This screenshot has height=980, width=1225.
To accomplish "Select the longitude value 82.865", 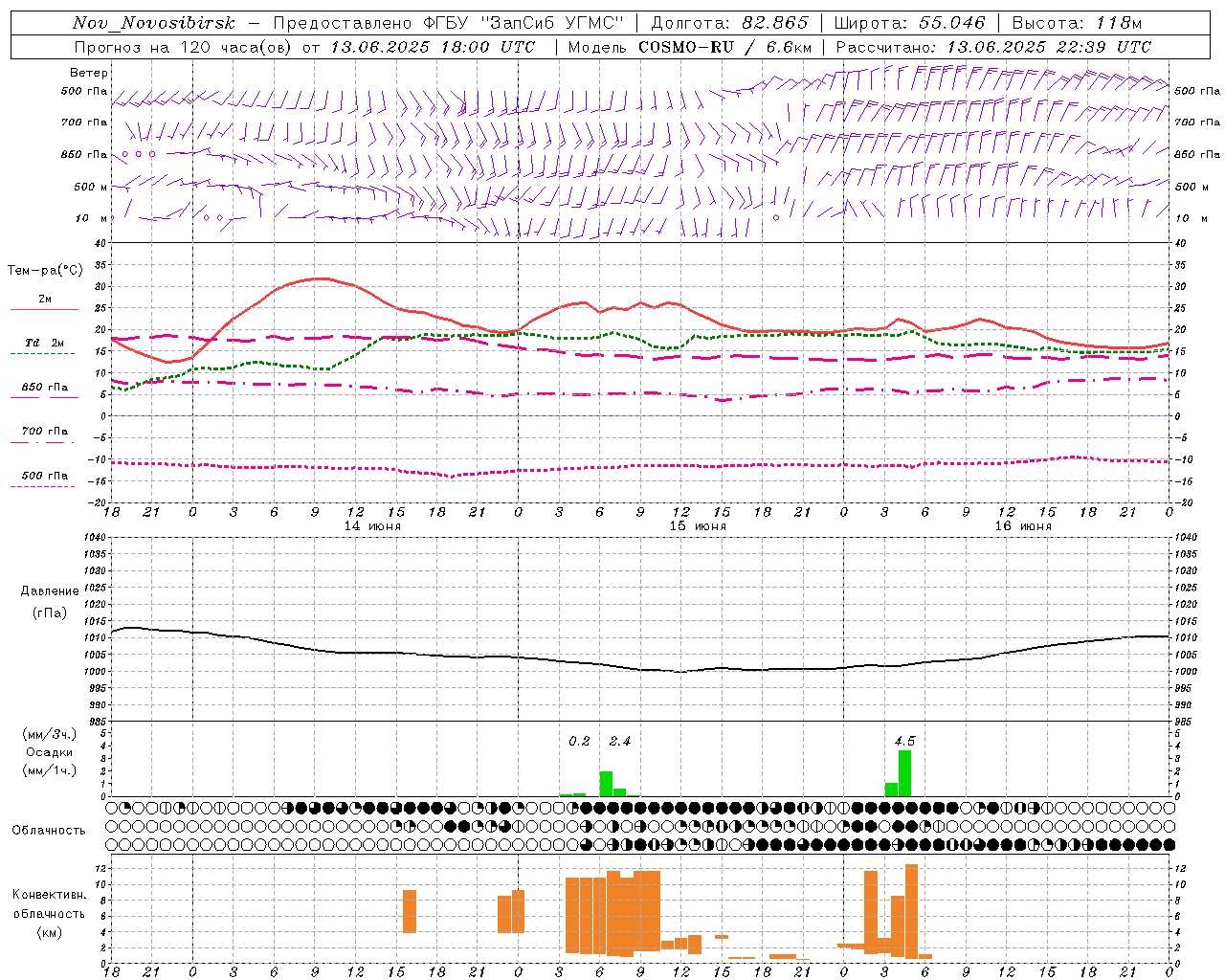I will [775, 23].
